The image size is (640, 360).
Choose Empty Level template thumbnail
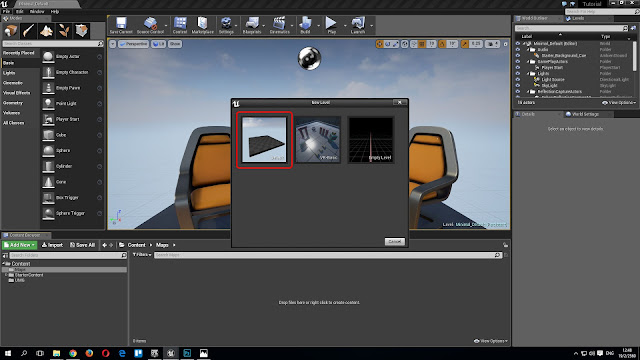tap(371, 140)
